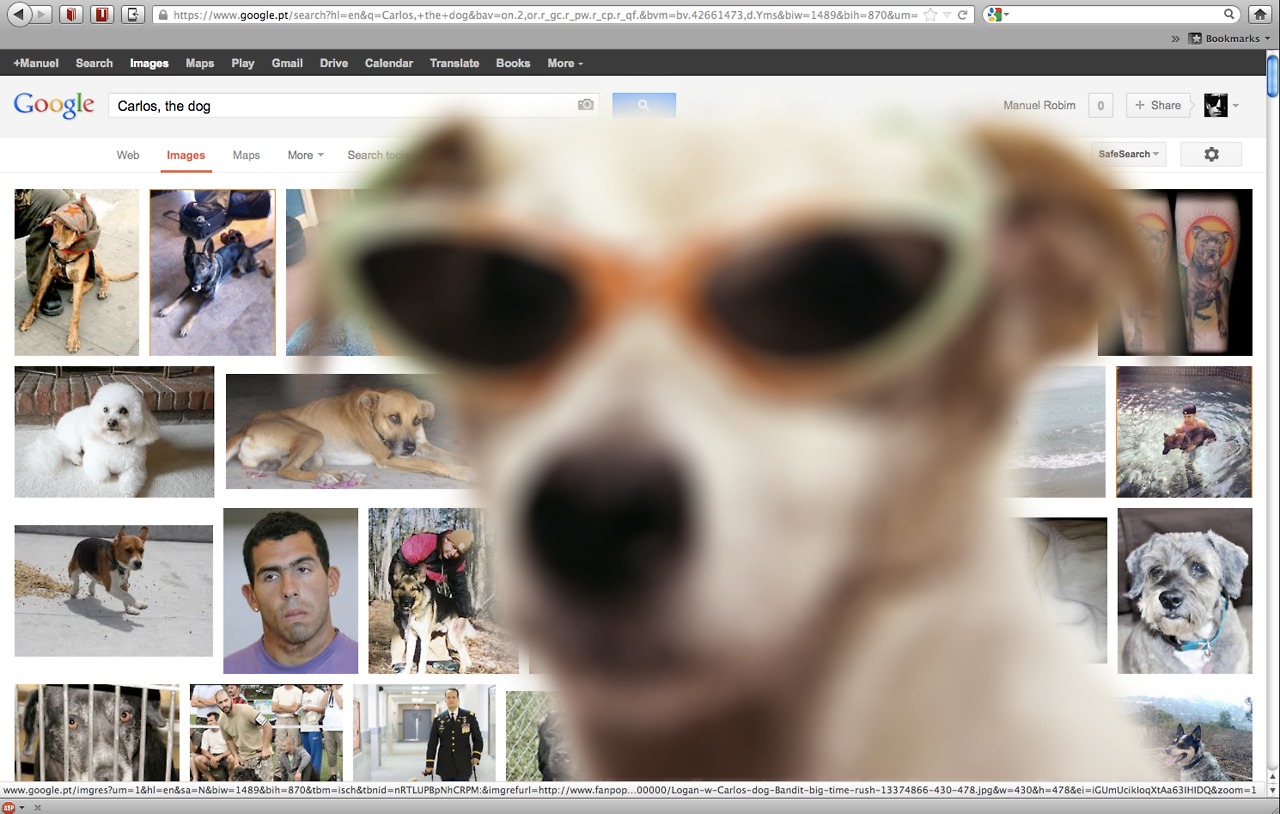
Task: Click the red book icon marked T
Action: pos(102,15)
